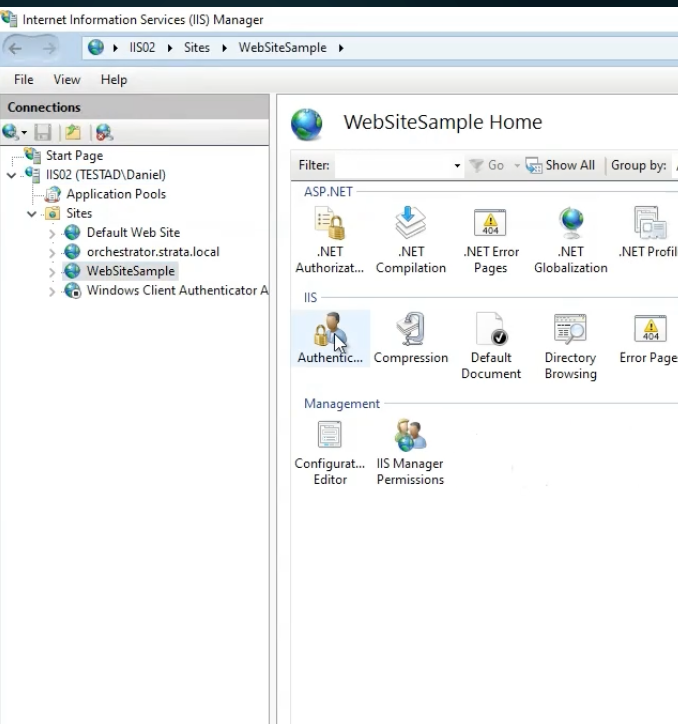
Task: Click the Show All button
Action: pos(561,165)
